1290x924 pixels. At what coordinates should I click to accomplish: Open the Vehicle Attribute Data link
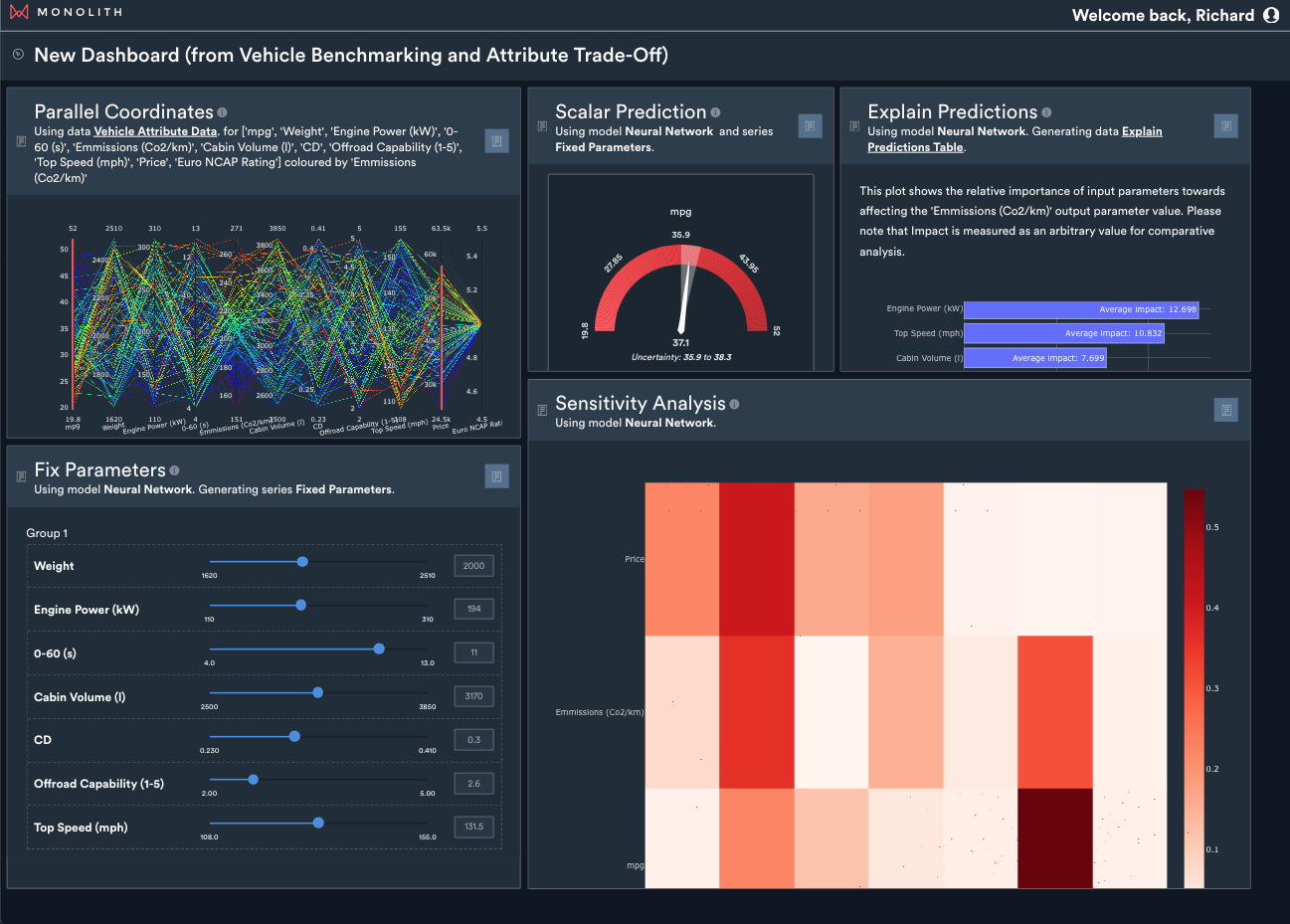pyautogui.click(x=154, y=130)
